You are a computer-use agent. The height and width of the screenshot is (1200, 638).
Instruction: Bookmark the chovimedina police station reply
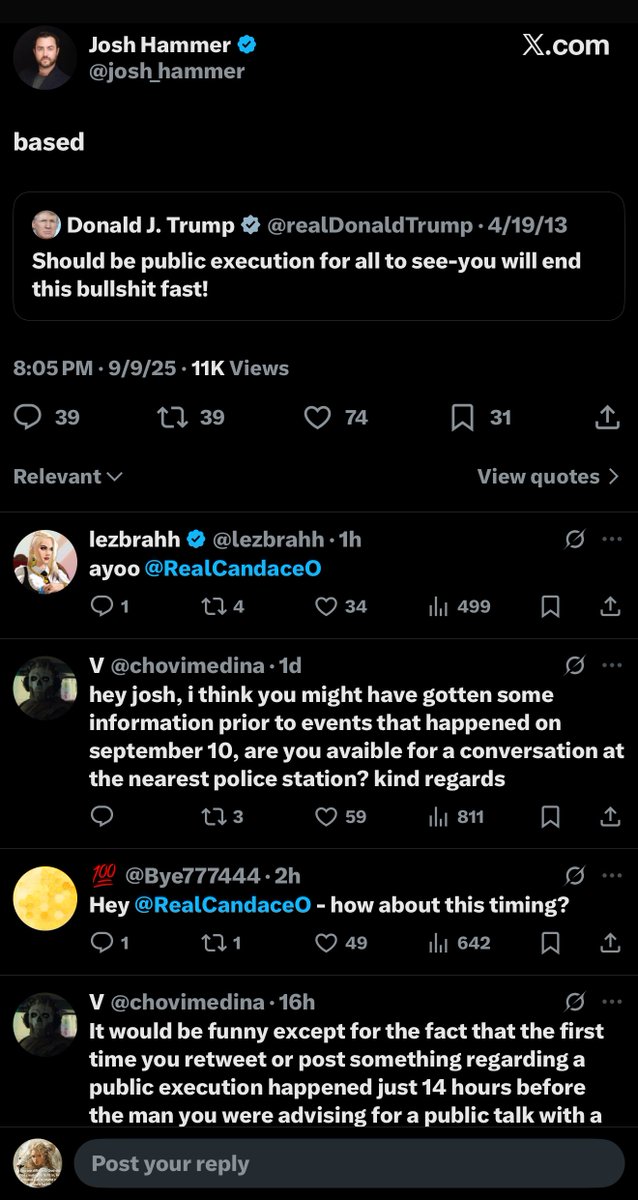tap(550, 817)
